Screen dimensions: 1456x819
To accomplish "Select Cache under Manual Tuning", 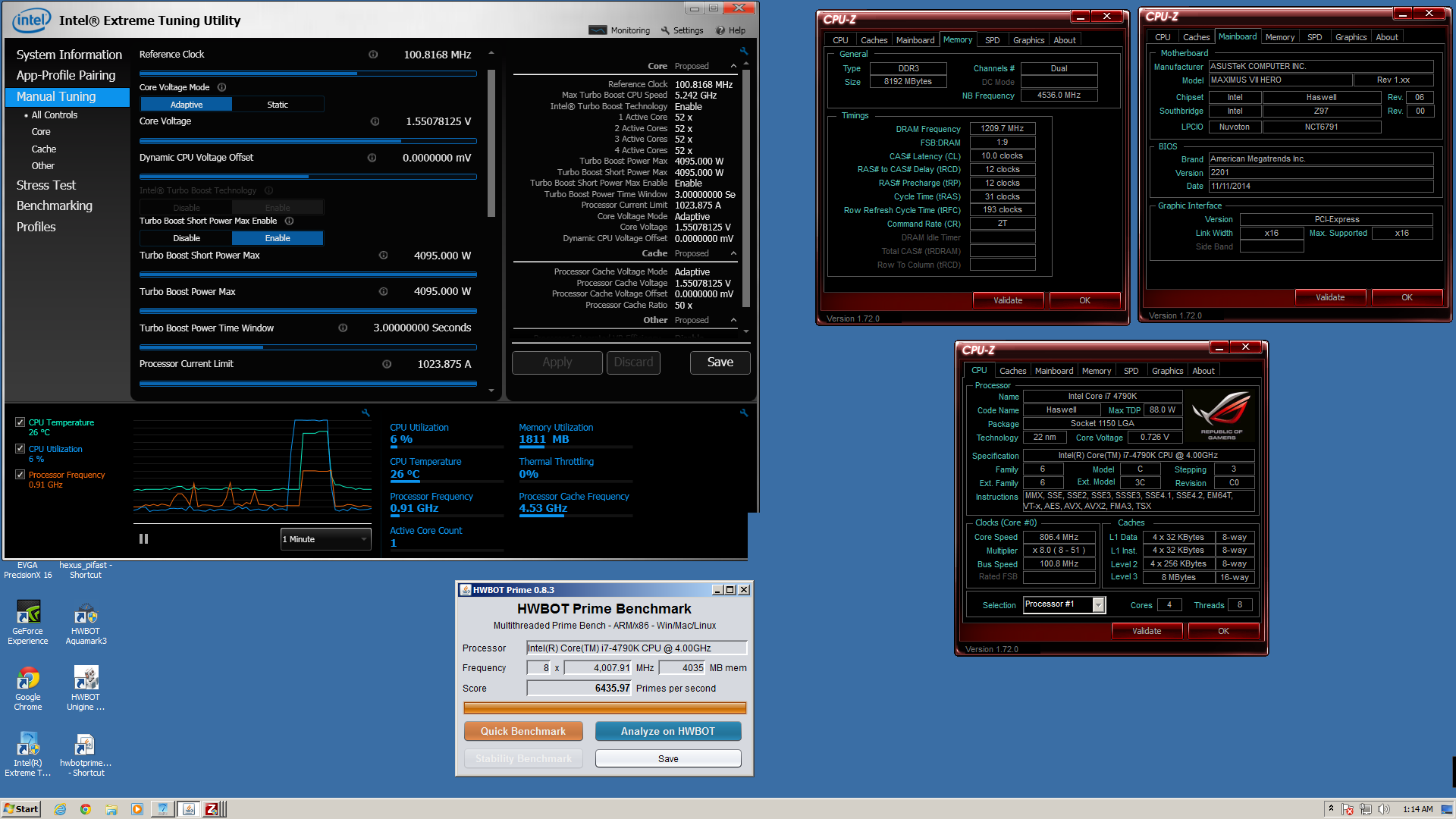I will [x=44, y=149].
